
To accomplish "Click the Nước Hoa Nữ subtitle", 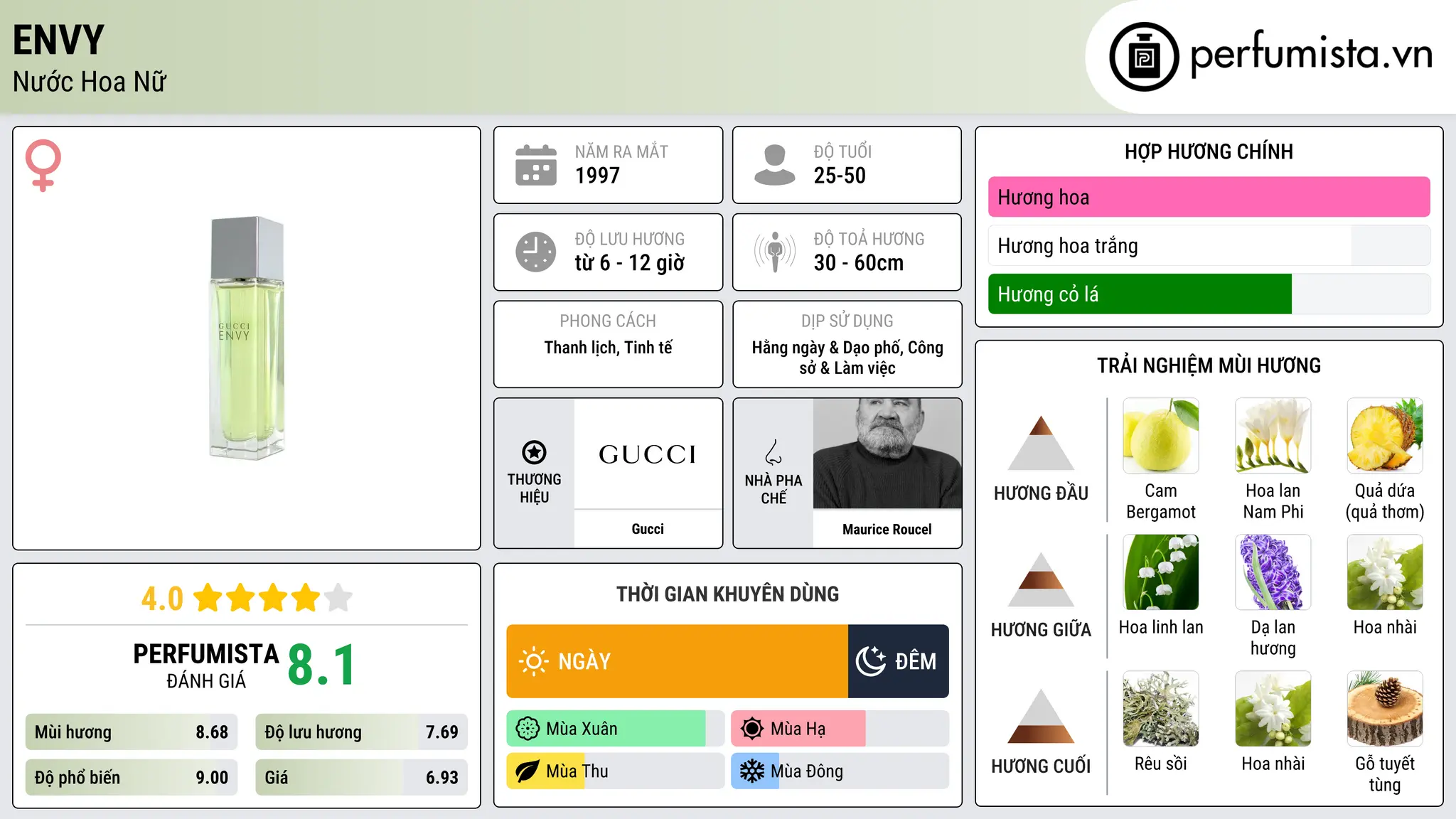I will [x=90, y=82].
